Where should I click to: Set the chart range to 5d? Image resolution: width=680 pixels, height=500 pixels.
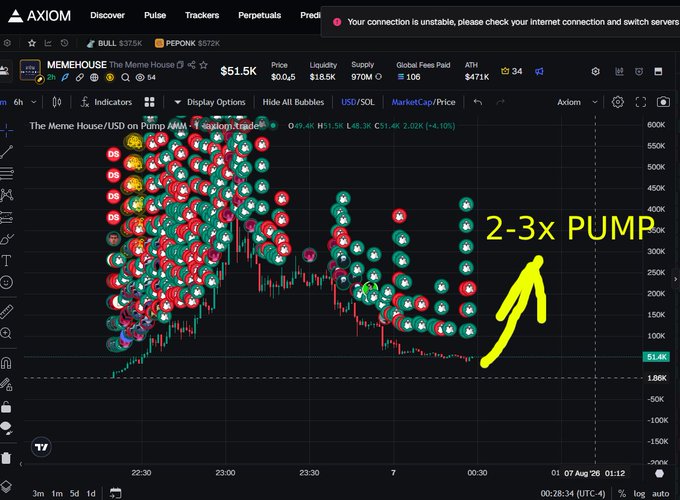click(x=74, y=493)
